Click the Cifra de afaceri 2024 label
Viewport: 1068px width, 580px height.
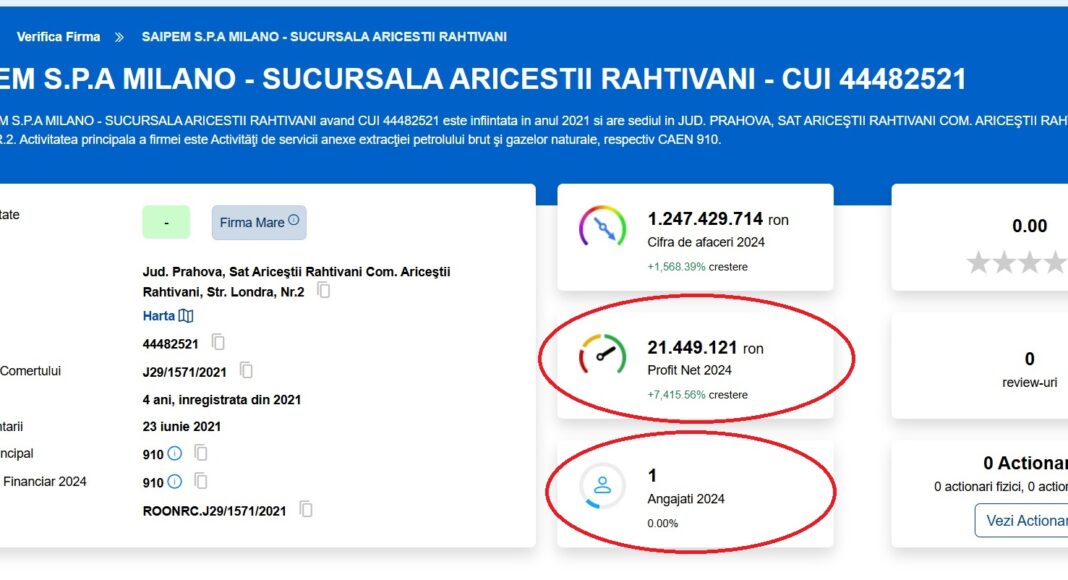tap(706, 242)
